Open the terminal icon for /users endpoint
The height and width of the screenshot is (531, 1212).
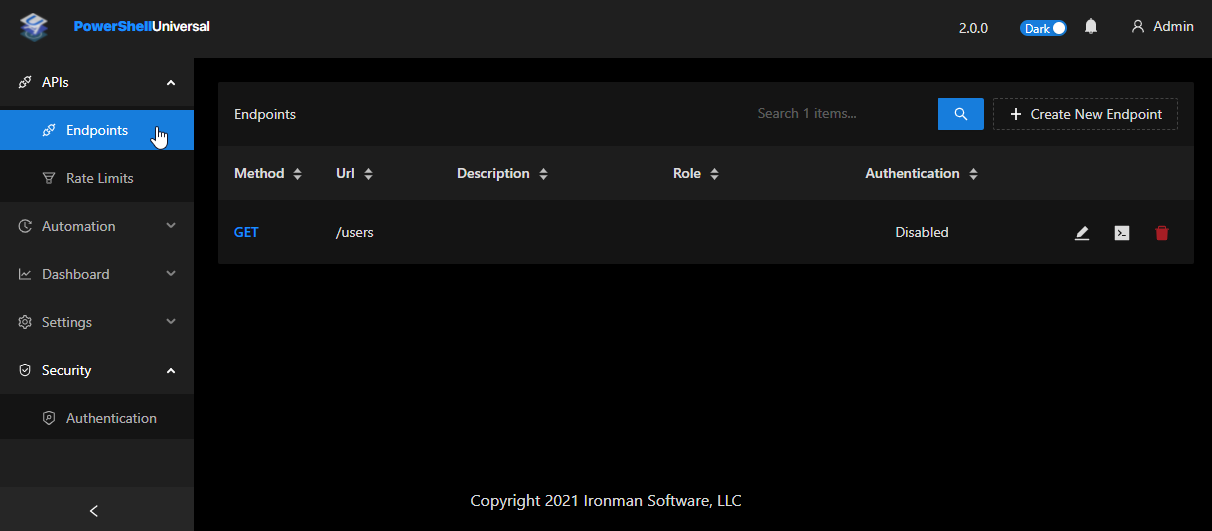tap(1122, 233)
